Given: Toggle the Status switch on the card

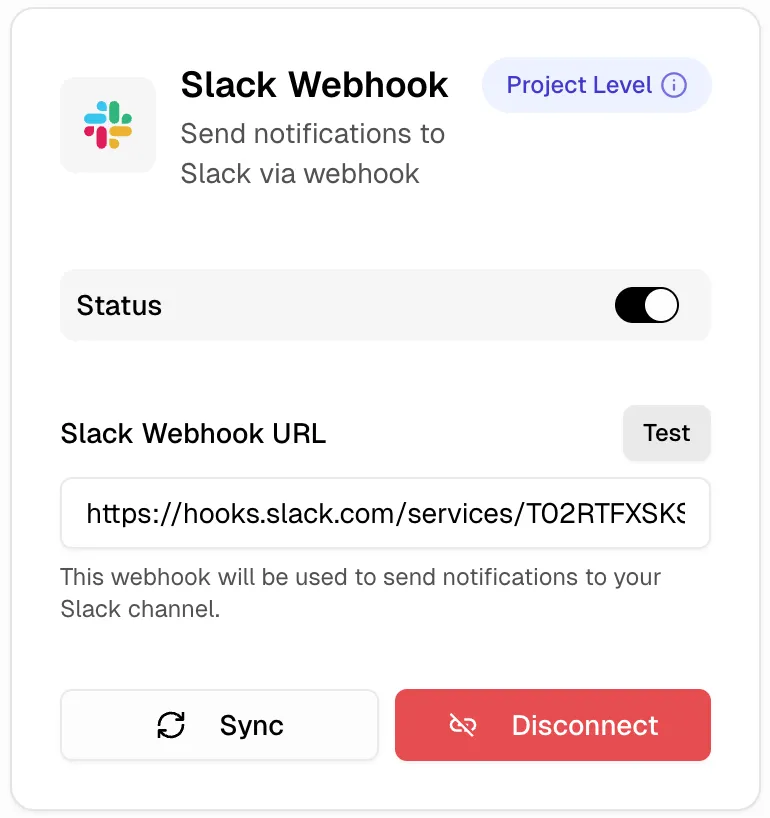Looking at the screenshot, I should (x=646, y=305).
